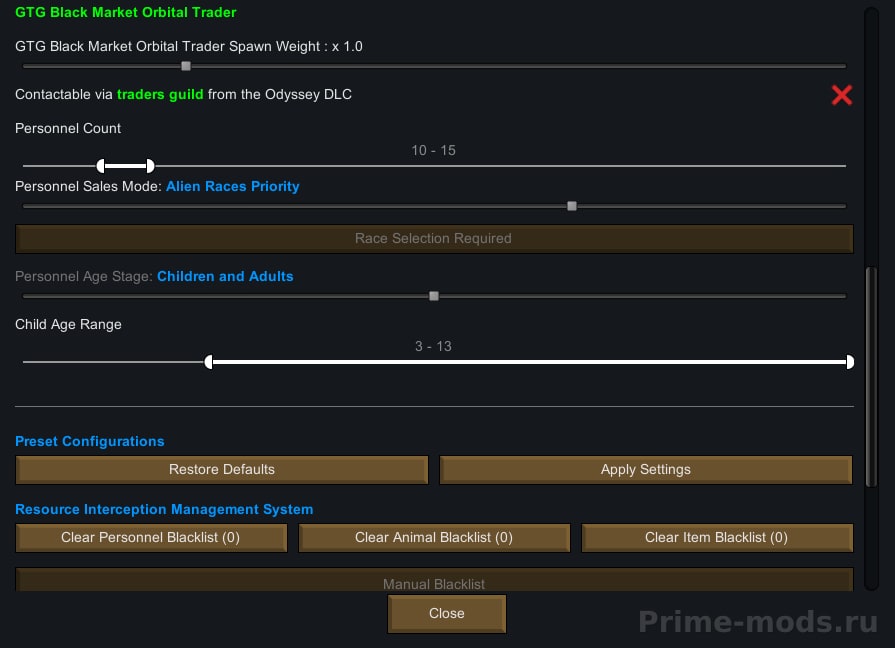Clear the Personnel Blacklist
The width and height of the screenshot is (895, 648).
[x=151, y=537]
